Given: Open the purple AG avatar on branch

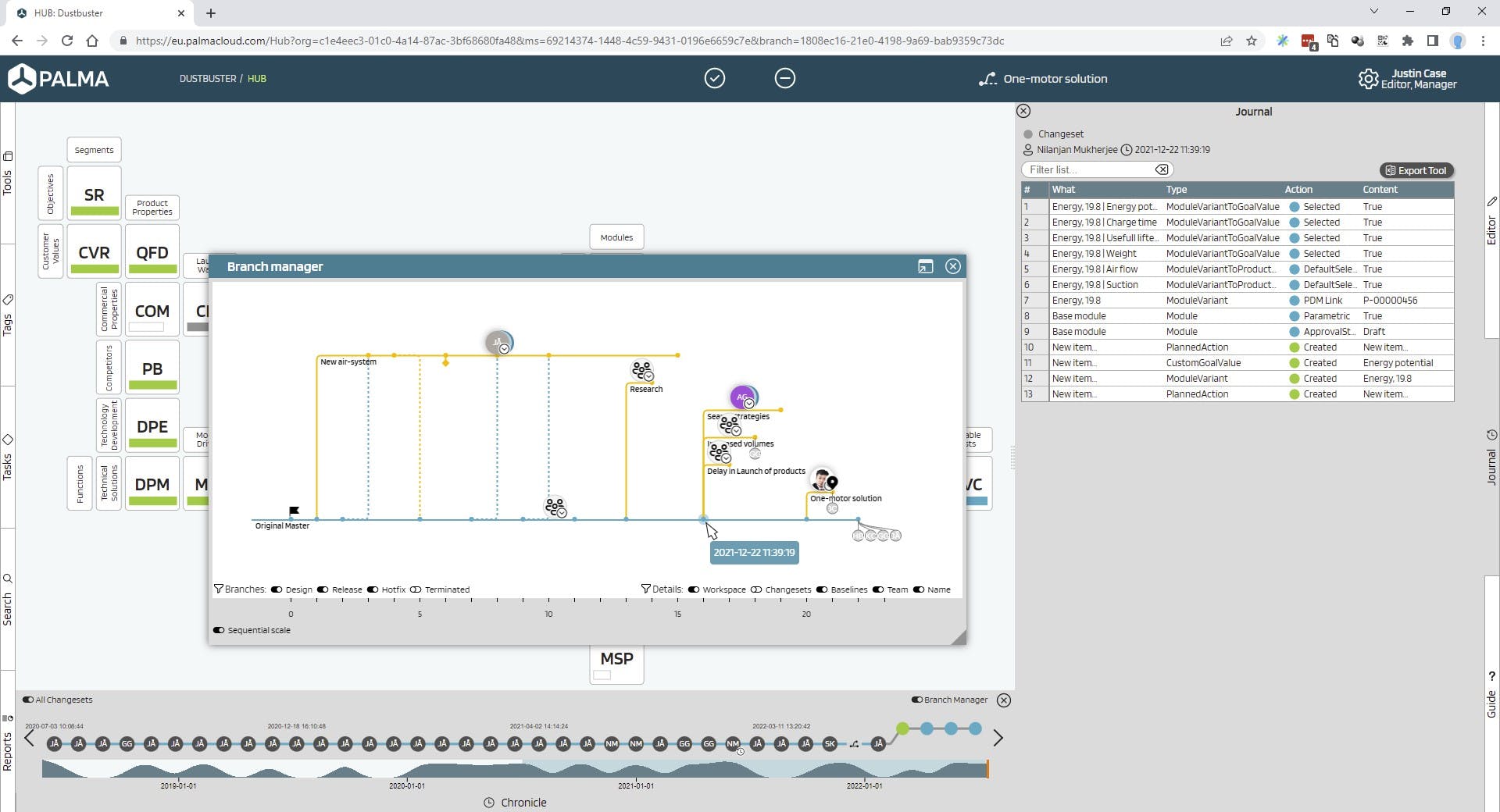Looking at the screenshot, I should point(743,397).
